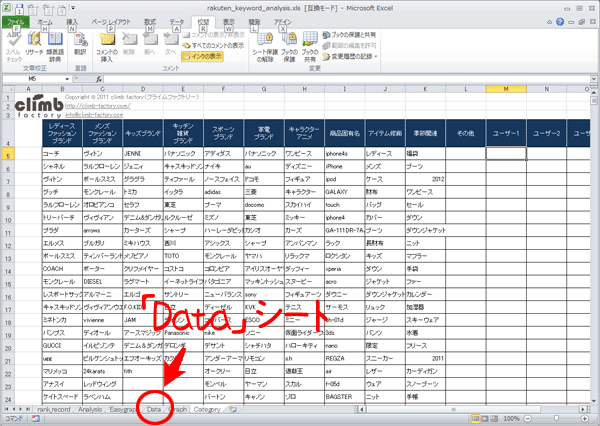Open the Data sheet tab
This screenshot has width=600, height=426.
(x=154, y=409)
